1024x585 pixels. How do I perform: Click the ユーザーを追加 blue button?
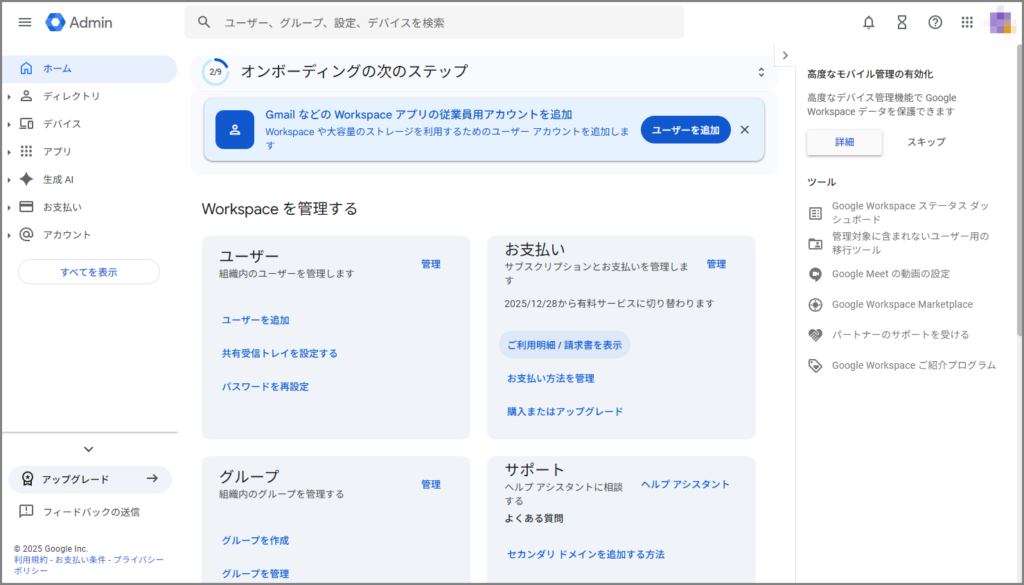(x=685, y=130)
